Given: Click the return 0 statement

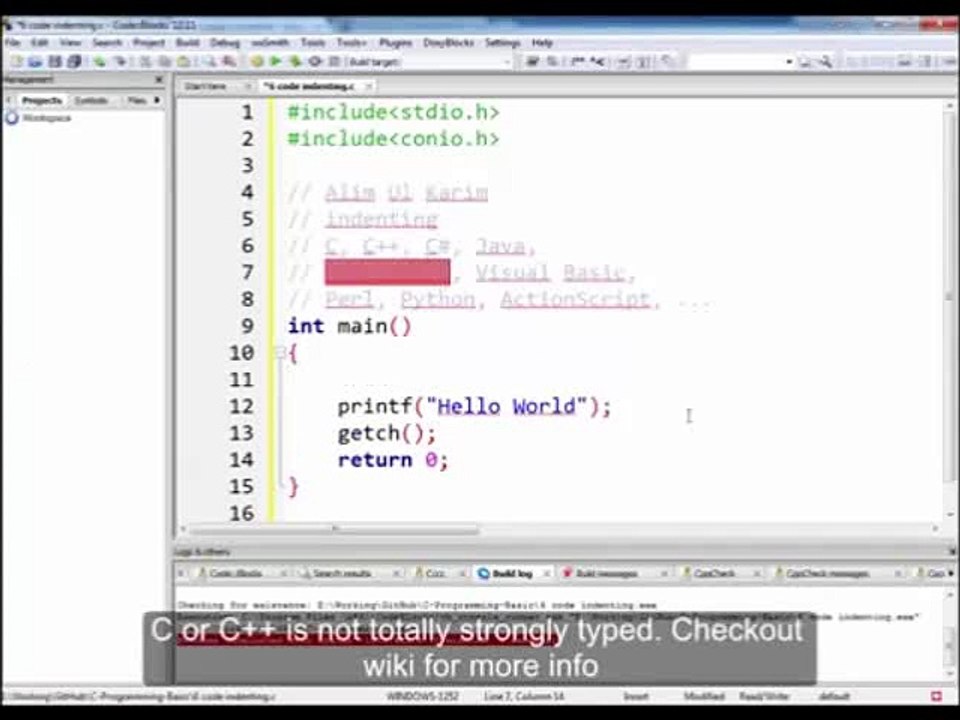Looking at the screenshot, I should (x=392, y=460).
